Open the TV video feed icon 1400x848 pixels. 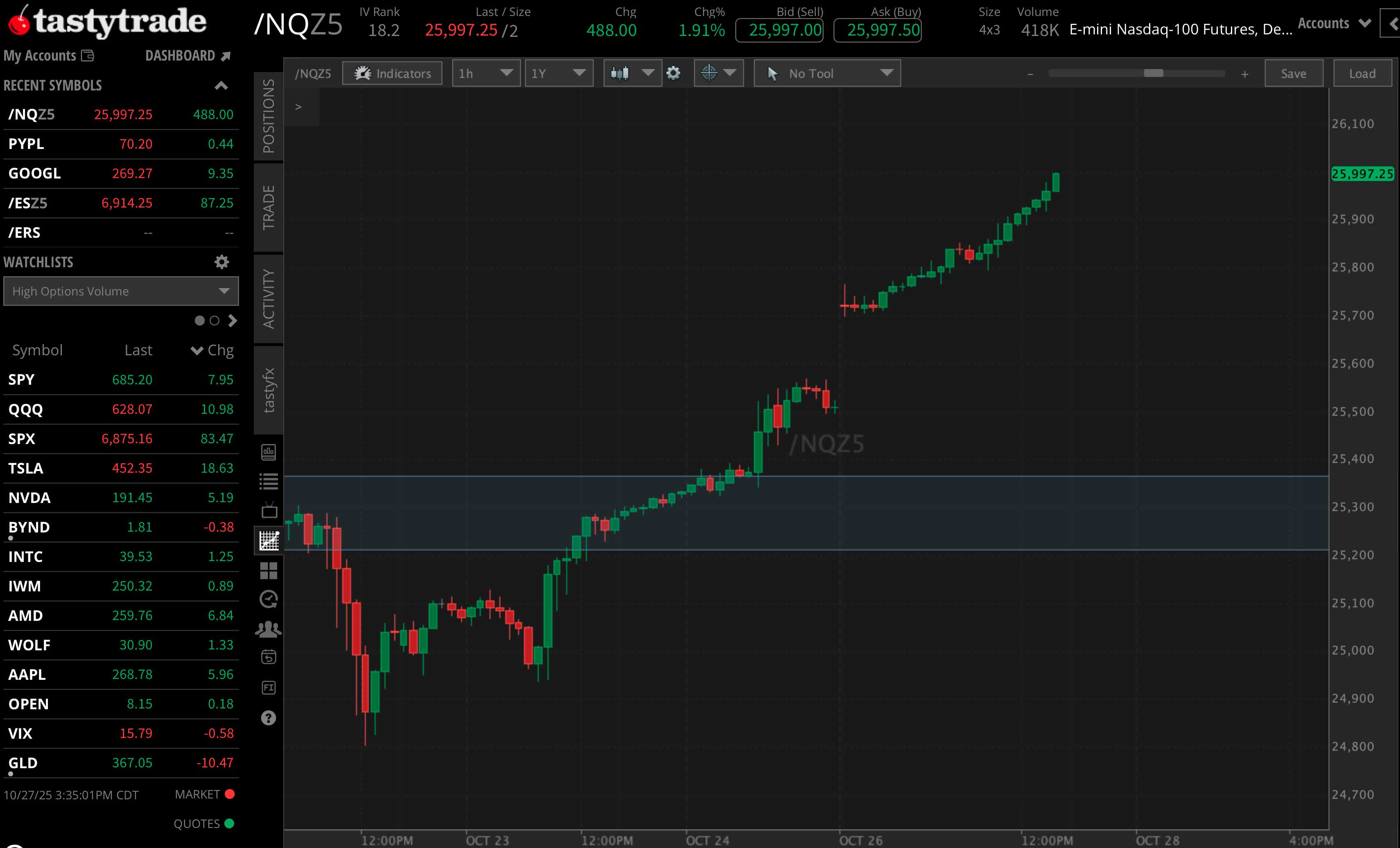269,510
